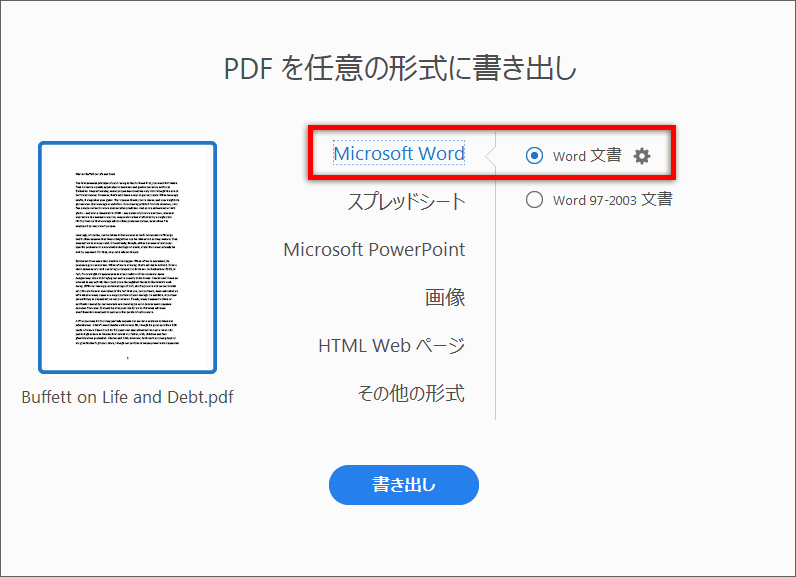796x577 pixels.
Task: Choose Microsoft PowerPoint export format
Action: (x=374, y=249)
